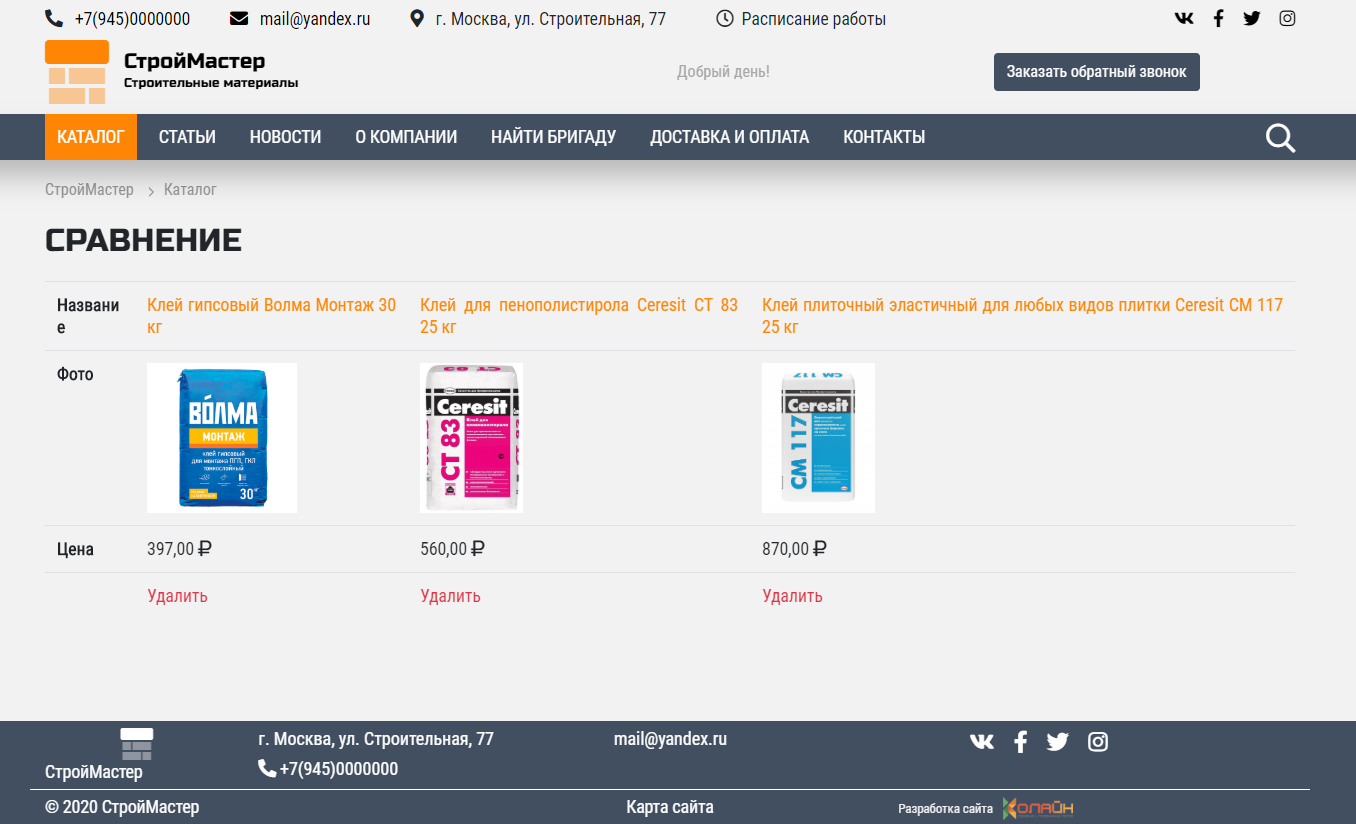The height and width of the screenshot is (824, 1356).
Task: Open Facebook icon in top header
Action: [1218, 19]
